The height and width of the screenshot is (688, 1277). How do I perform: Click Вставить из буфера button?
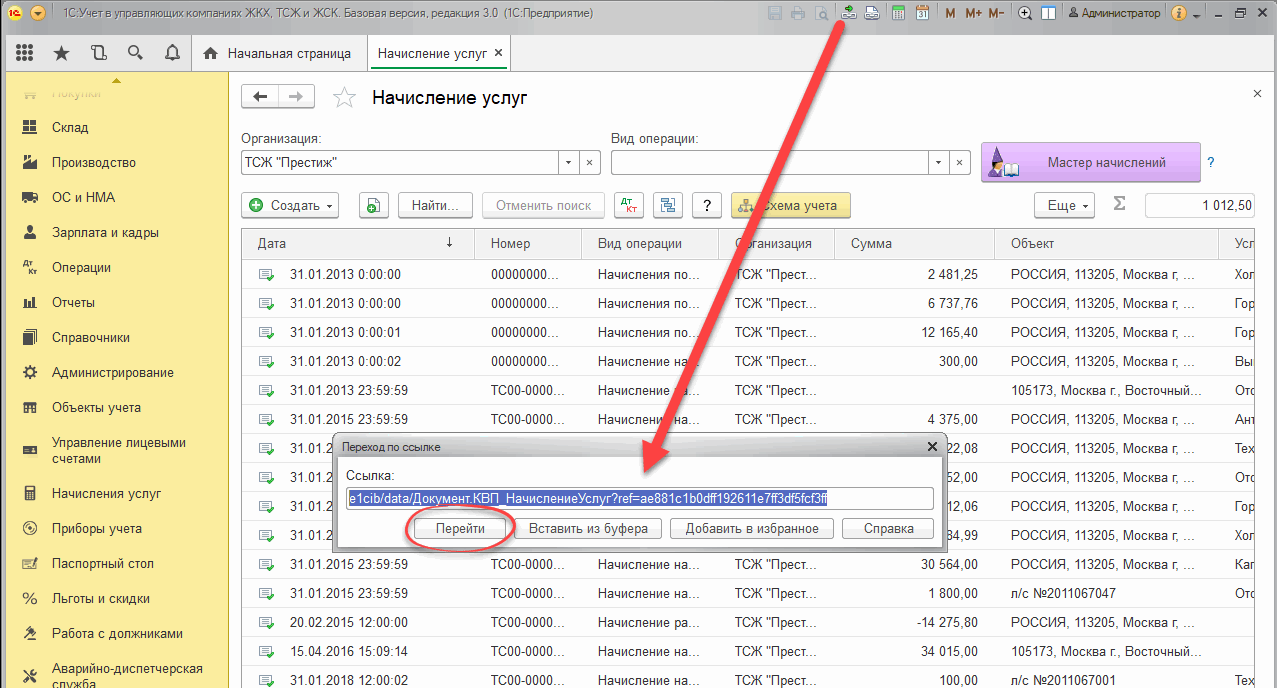(588, 528)
